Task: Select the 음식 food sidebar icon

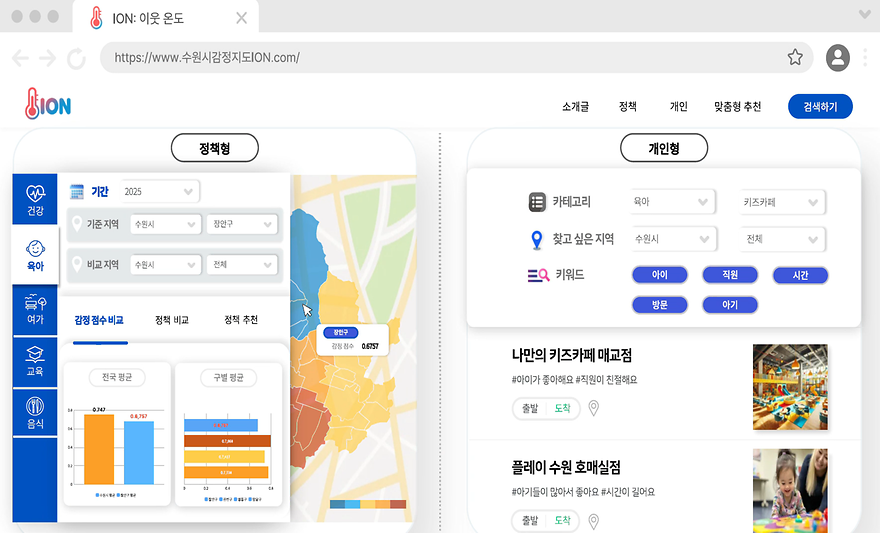Action: tap(35, 412)
